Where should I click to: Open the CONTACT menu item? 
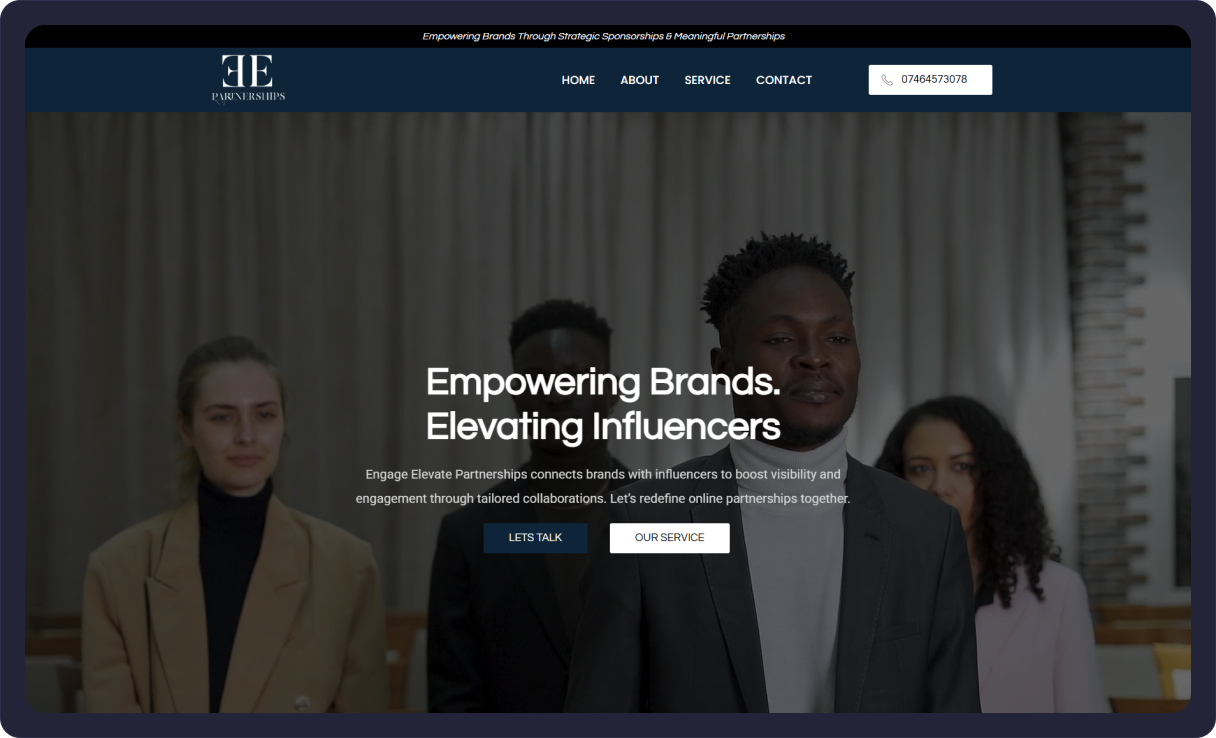click(x=784, y=80)
